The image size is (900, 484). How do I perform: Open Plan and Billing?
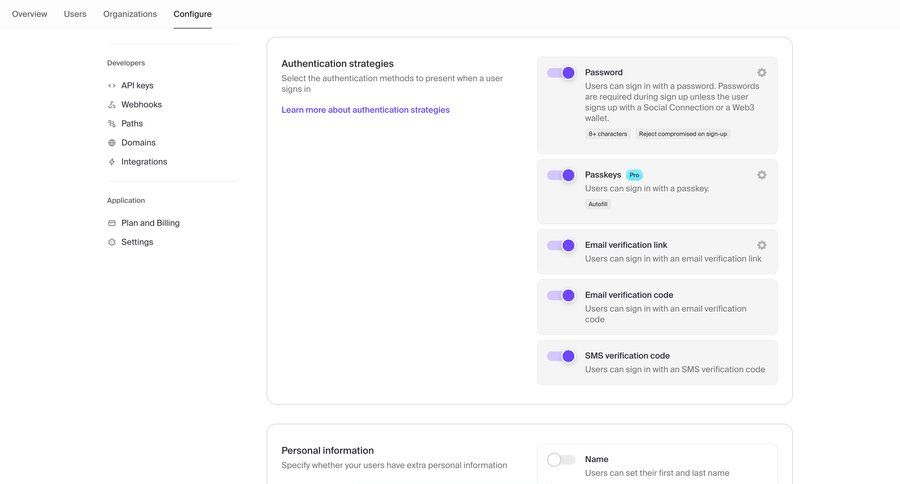(150, 223)
